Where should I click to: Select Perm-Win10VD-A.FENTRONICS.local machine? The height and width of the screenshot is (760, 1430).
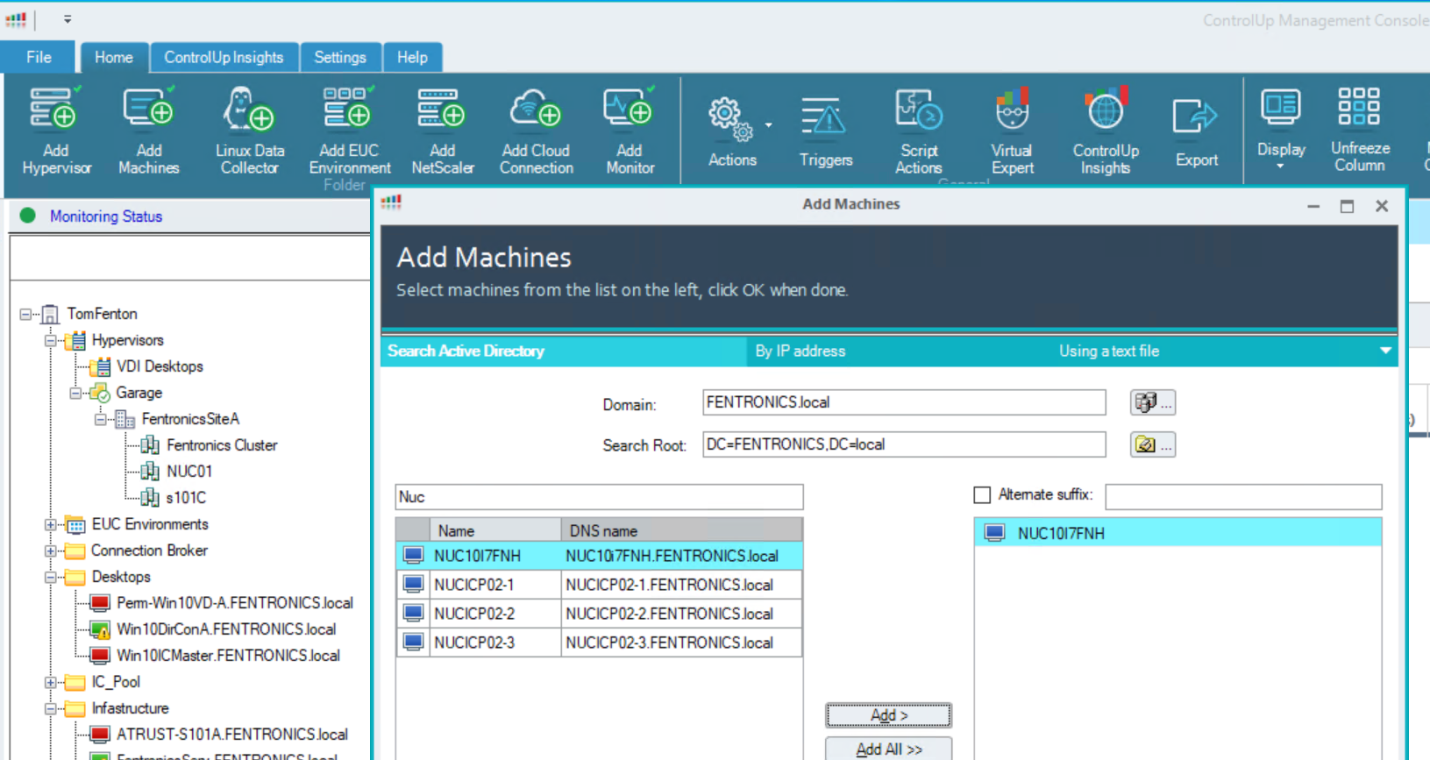tap(234, 603)
